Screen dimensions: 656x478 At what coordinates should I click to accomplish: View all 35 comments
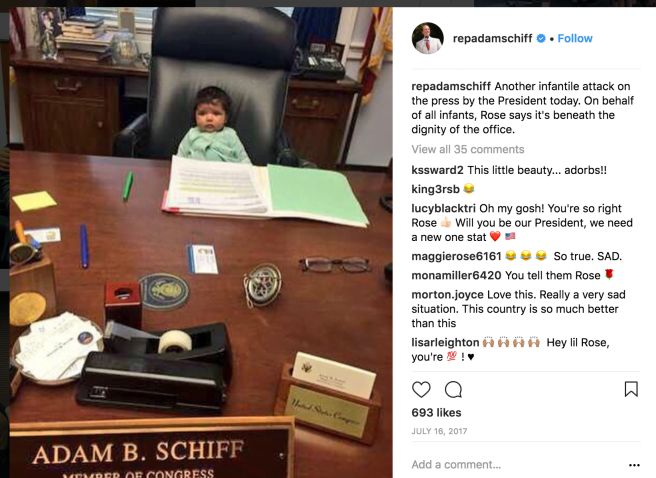tap(468, 149)
